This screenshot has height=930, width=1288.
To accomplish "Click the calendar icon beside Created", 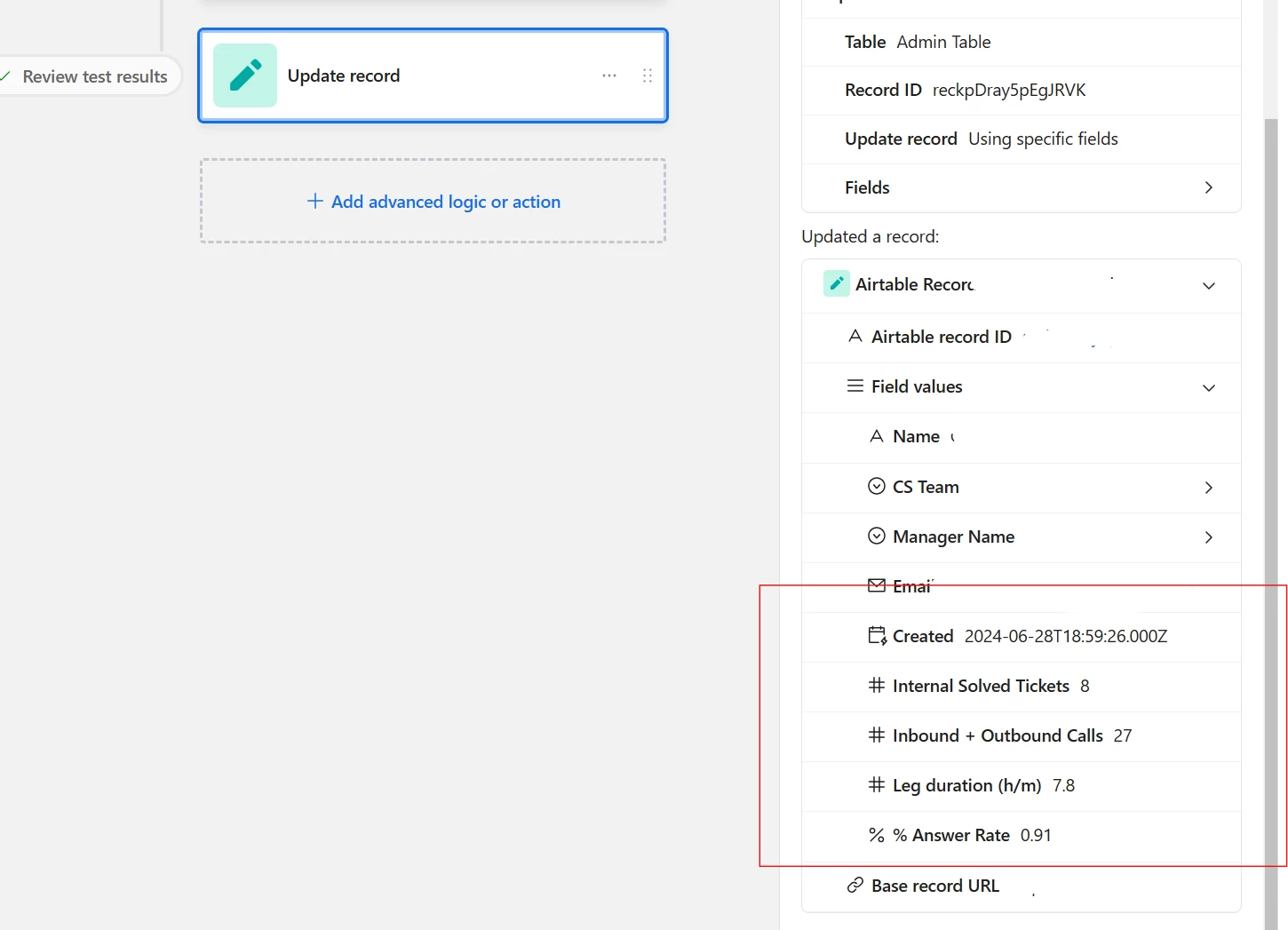I will click(877, 636).
